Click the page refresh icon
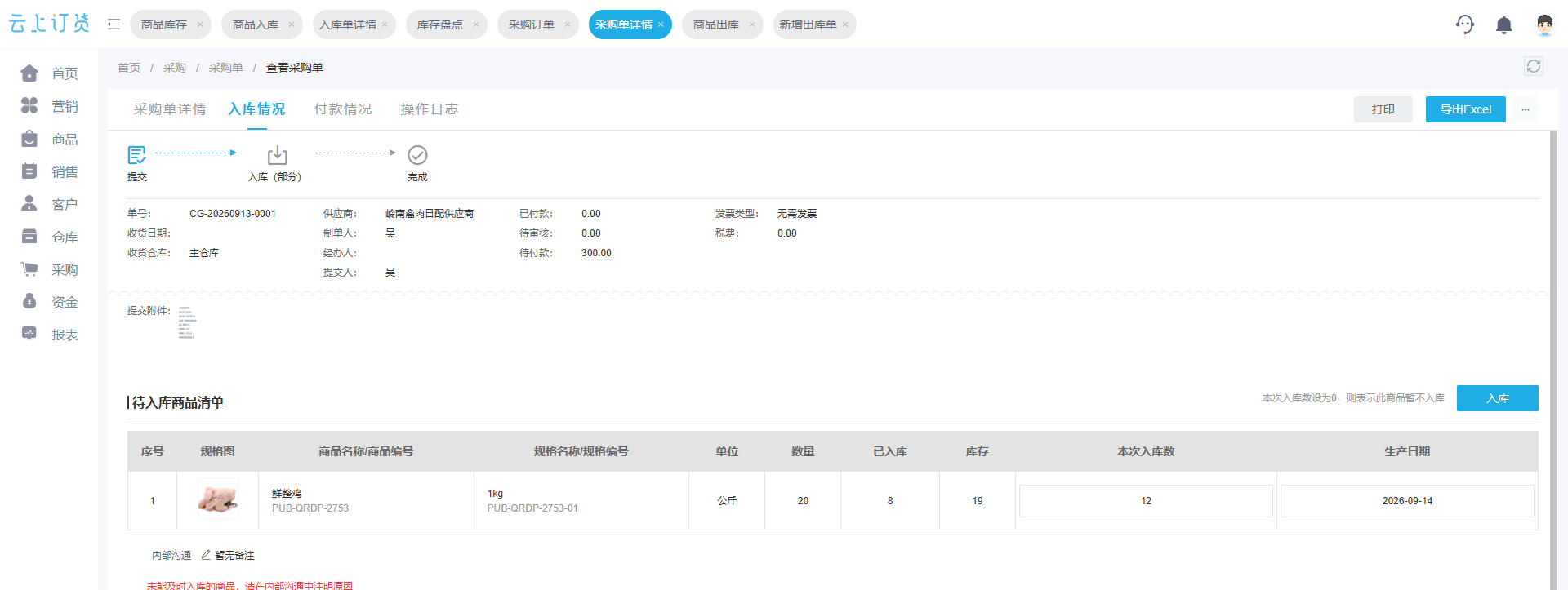1568x590 pixels. (1534, 67)
